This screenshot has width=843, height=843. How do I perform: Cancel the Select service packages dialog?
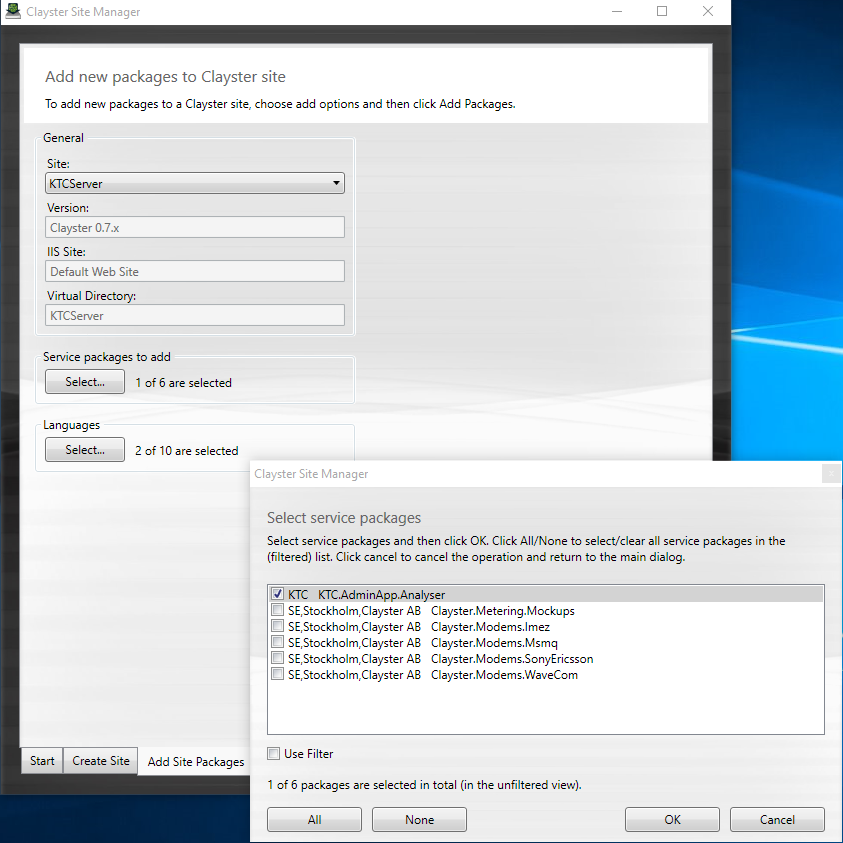777,819
